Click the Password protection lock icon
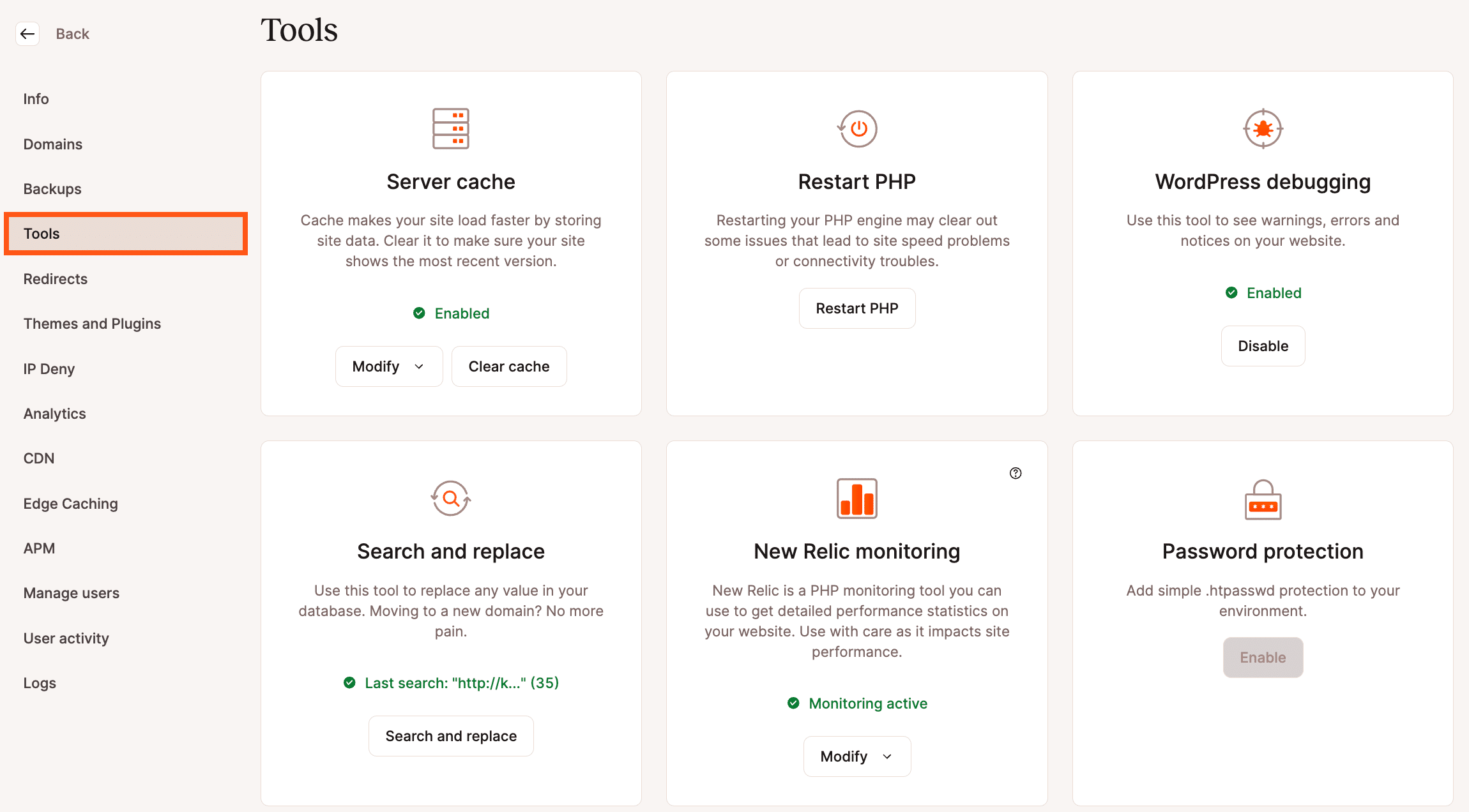This screenshot has height=812, width=1469. coord(1263,499)
